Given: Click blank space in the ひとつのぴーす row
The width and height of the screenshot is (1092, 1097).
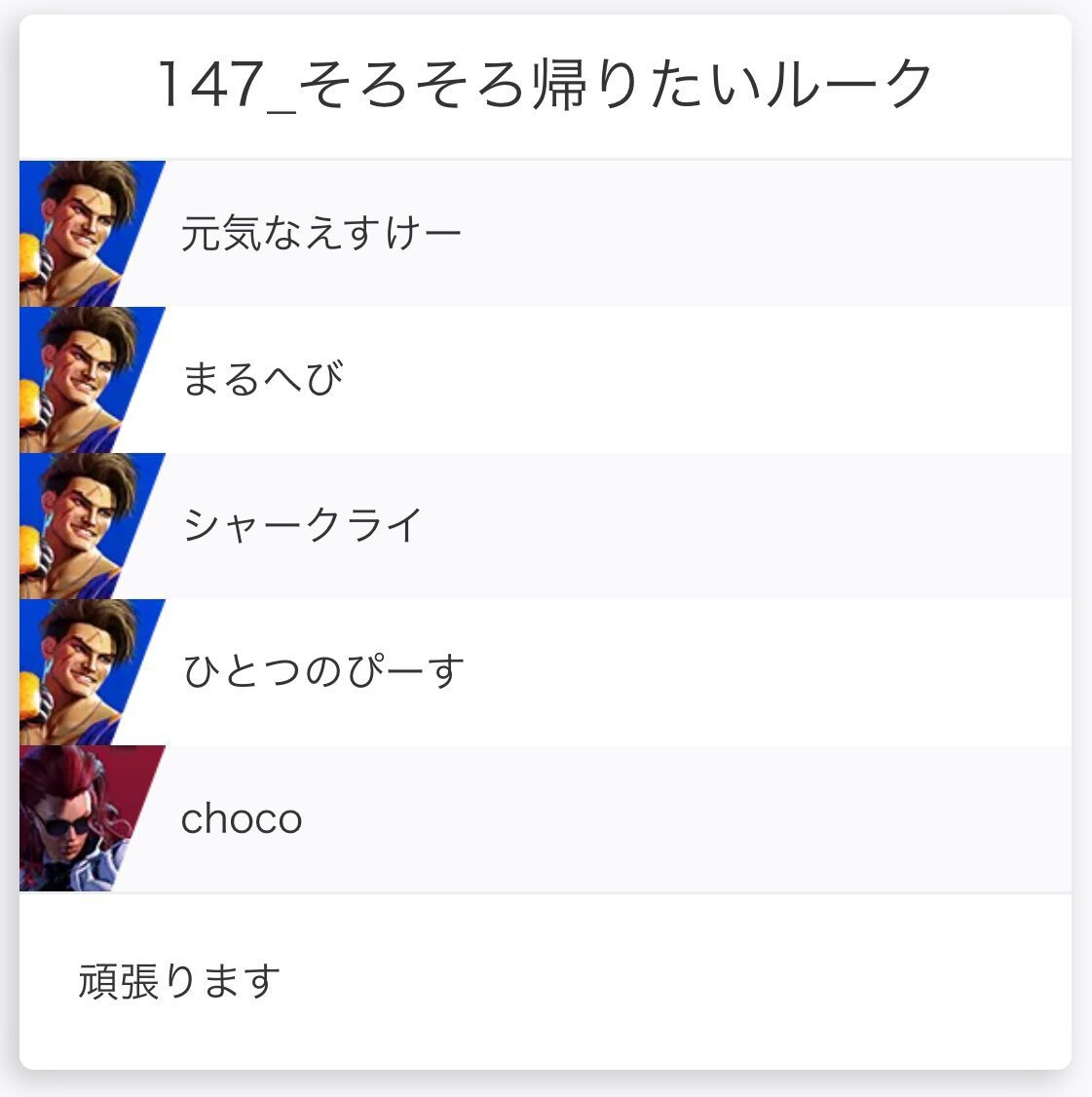Looking at the screenshot, I should [760, 672].
